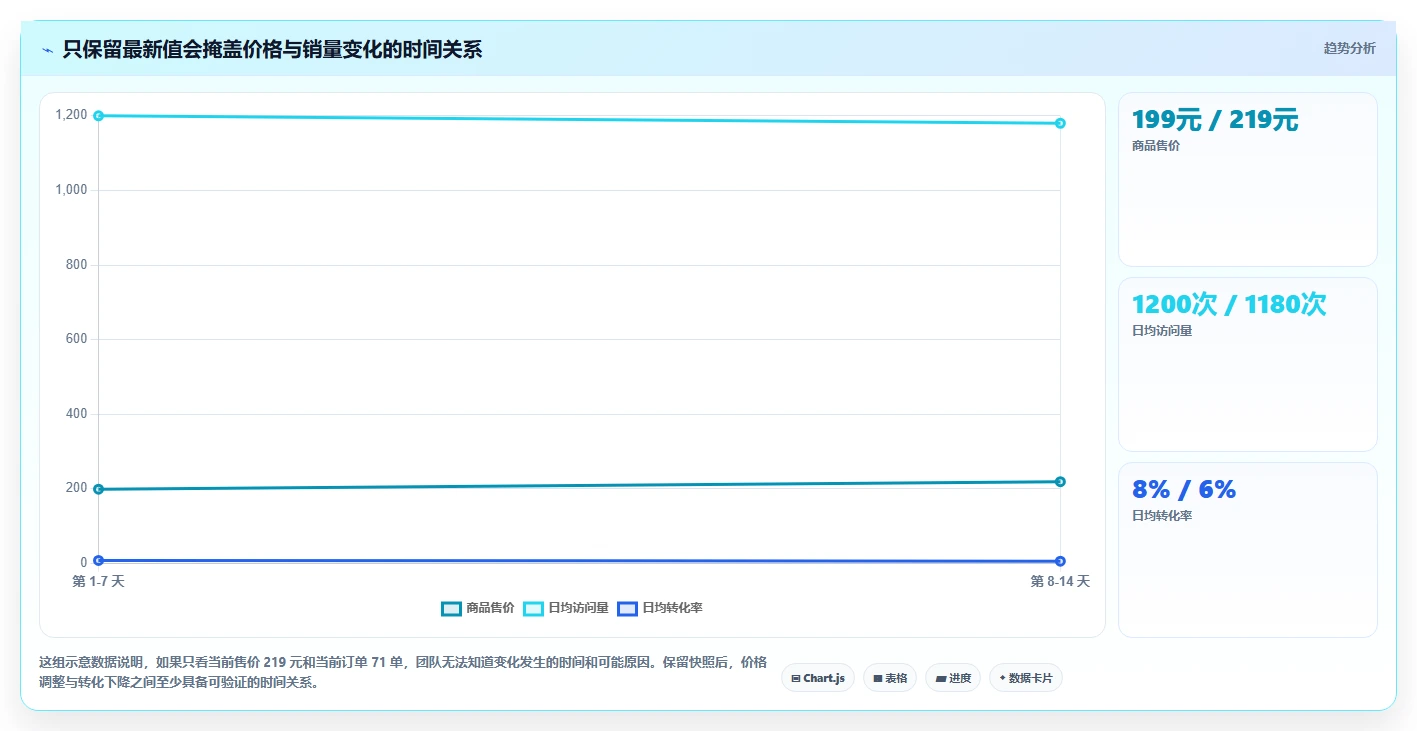Click the 进度 tag chip
The image size is (1417, 731).
click(x=953, y=678)
